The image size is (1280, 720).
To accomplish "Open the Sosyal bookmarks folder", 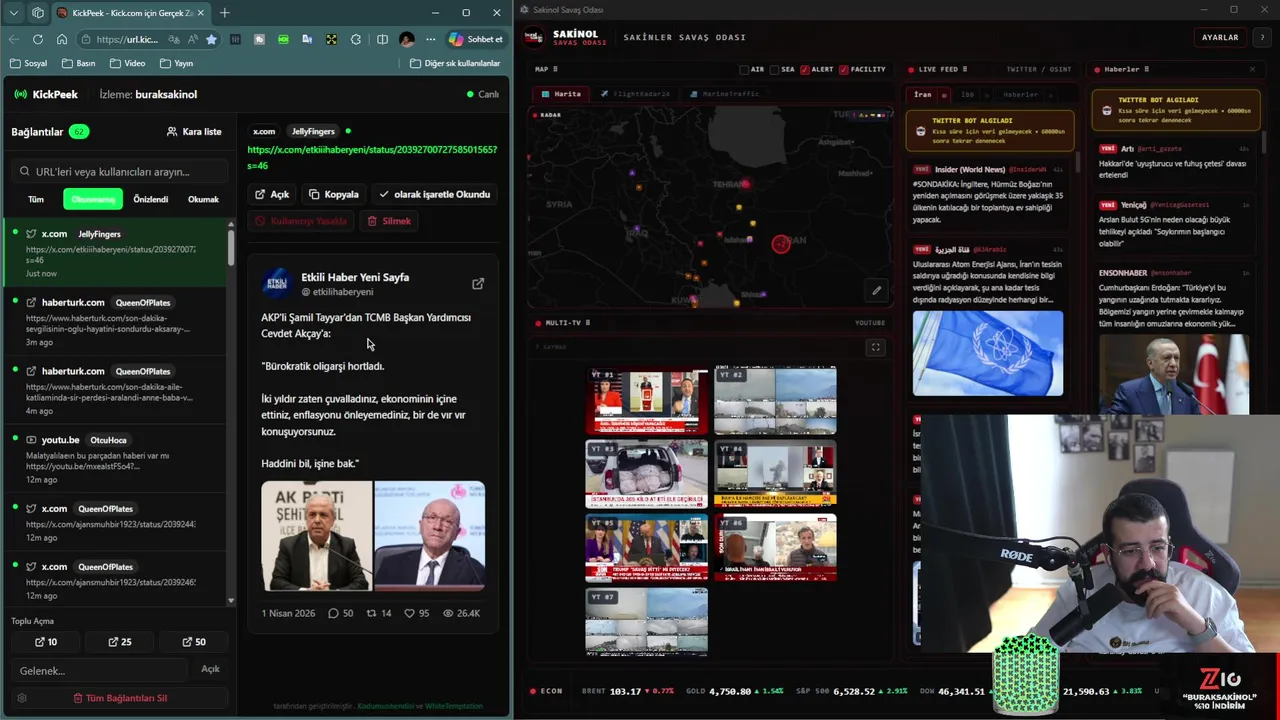I will (x=28, y=63).
